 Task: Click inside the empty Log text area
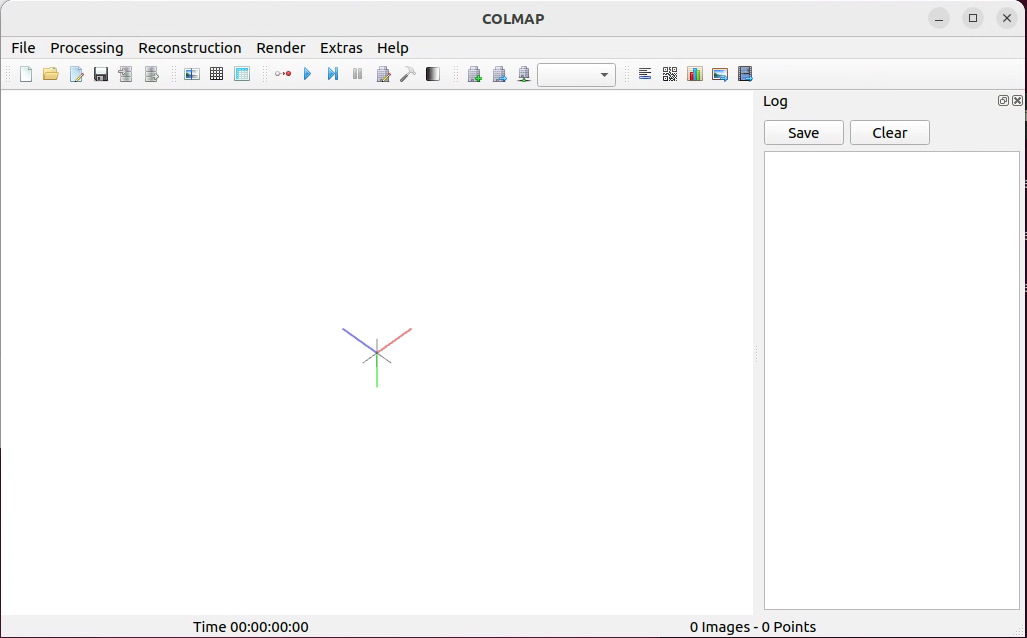pyautogui.click(x=891, y=380)
